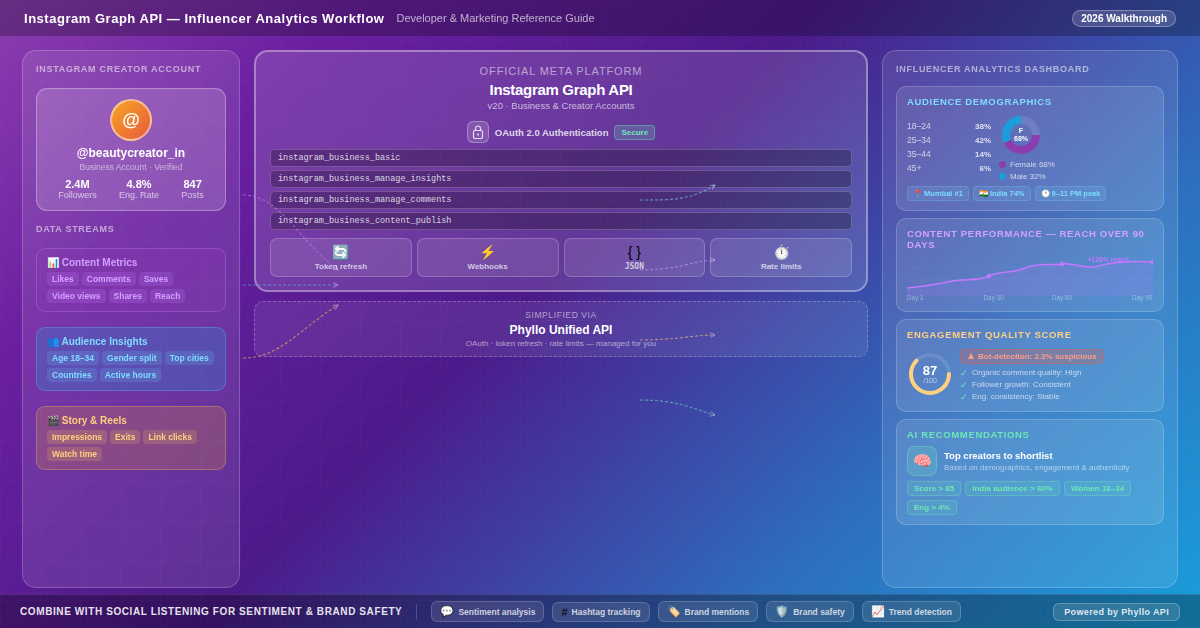Click the Link clicks tag

click(170, 437)
